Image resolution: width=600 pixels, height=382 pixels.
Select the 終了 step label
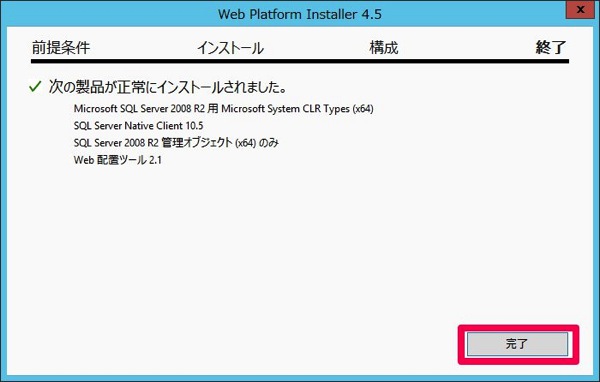(551, 47)
